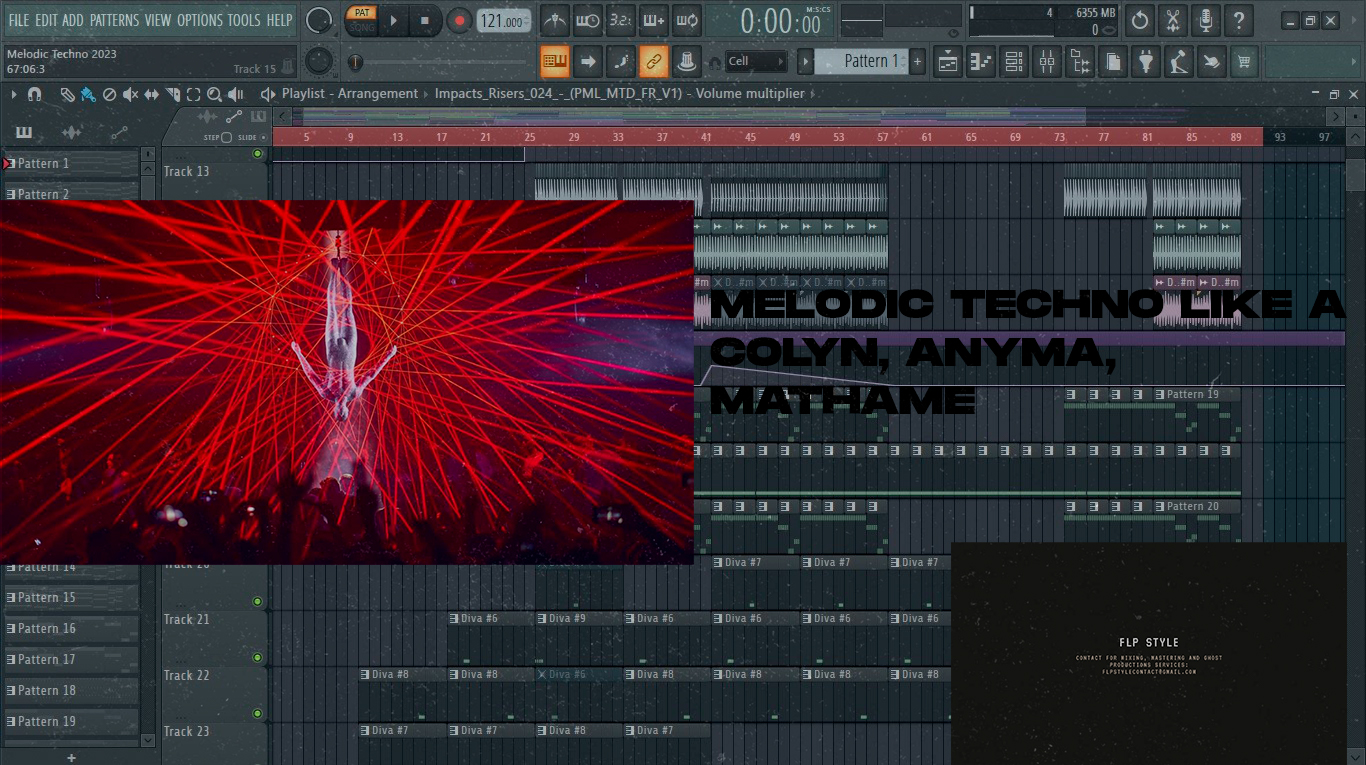Toggle note/clip grouping link icon
Screen dimensions: 1366x765
(x=653, y=62)
